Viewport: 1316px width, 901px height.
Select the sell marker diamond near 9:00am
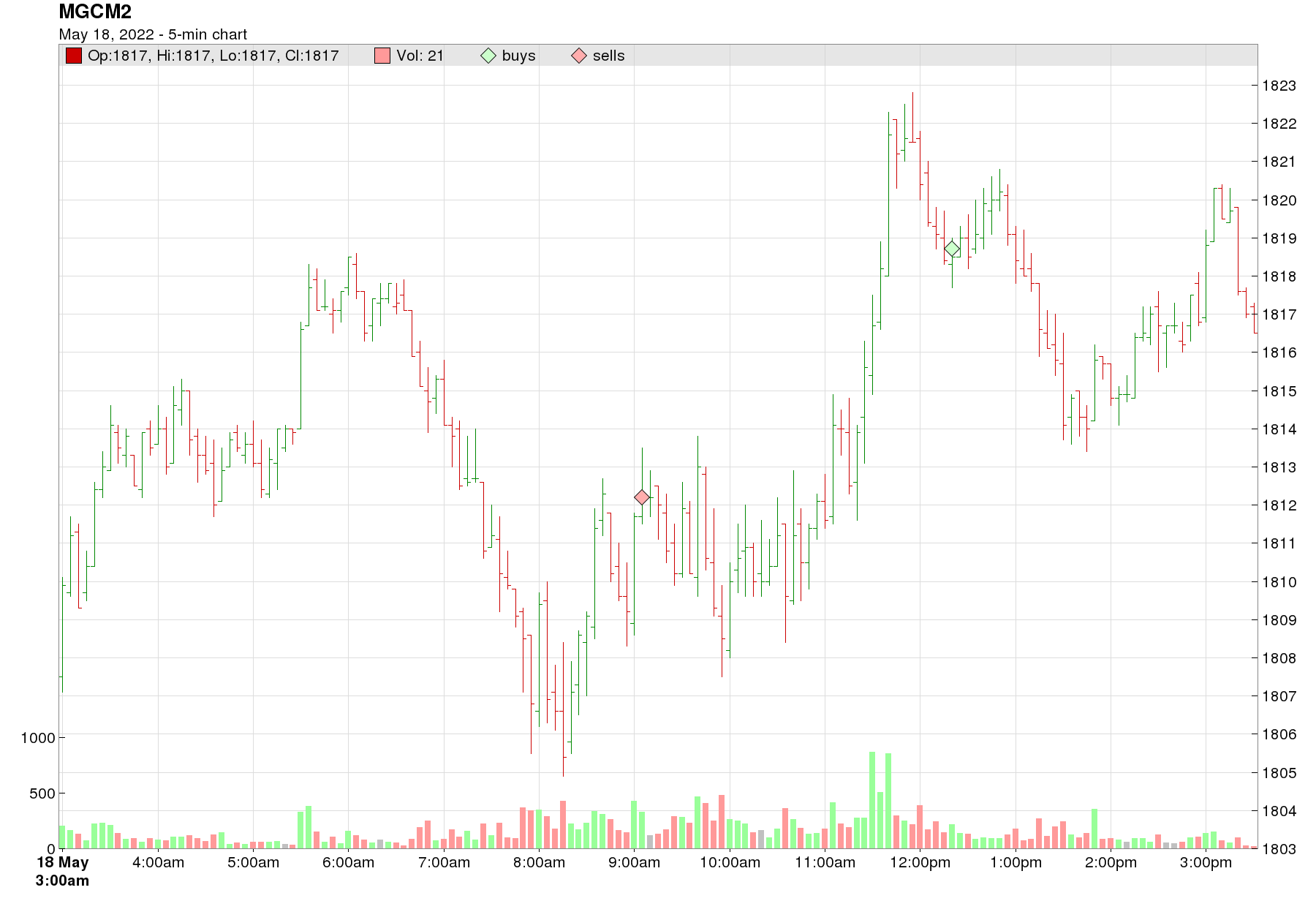pyautogui.click(x=642, y=497)
